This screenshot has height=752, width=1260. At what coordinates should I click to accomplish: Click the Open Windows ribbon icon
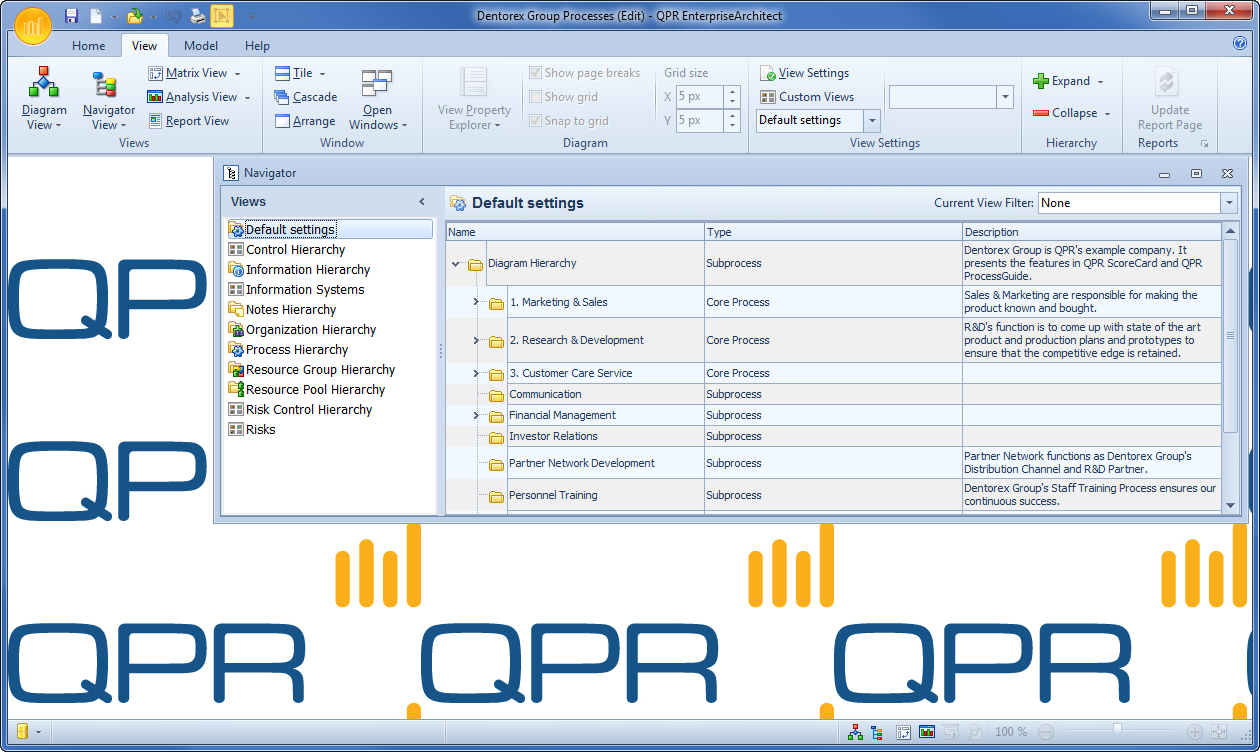[377, 99]
